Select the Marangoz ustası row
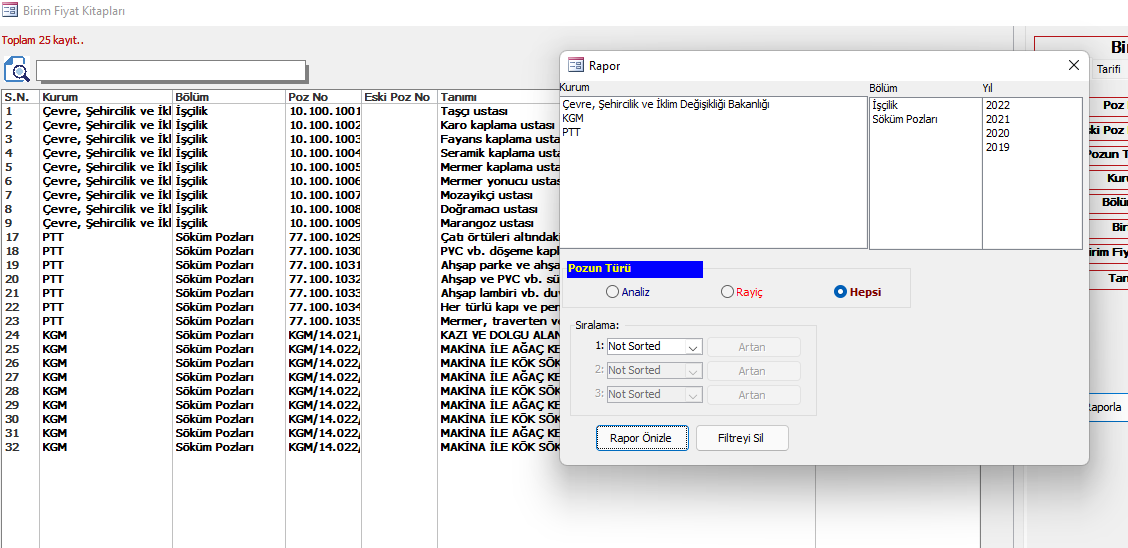1128x548 pixels. coord(281,223)
